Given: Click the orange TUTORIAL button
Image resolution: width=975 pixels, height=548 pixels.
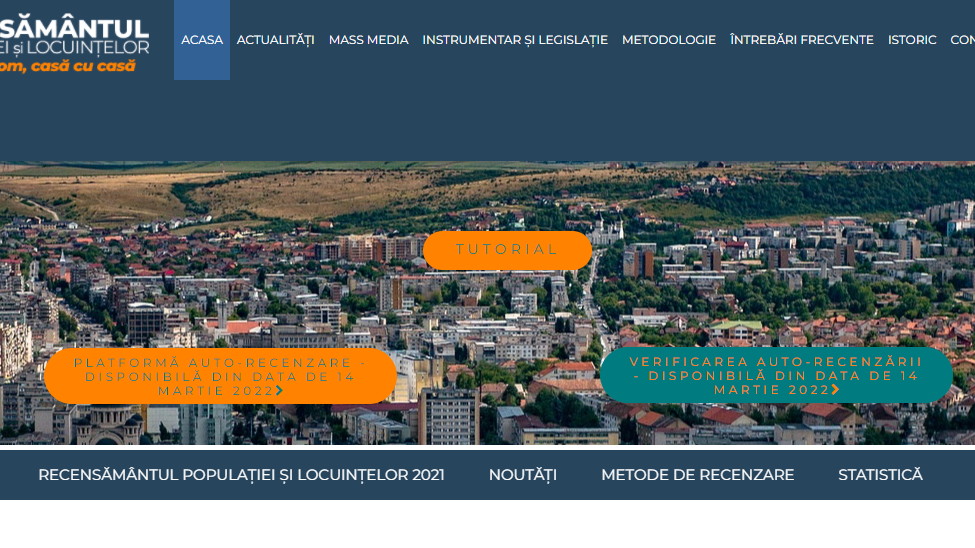Looking at the screenshot, I should pyautogui.click(x=507, y=250).
